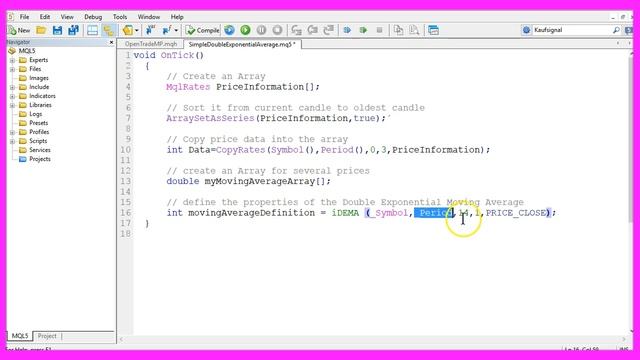Save the current file
The image size is (640, 360).
click(58, 30)
